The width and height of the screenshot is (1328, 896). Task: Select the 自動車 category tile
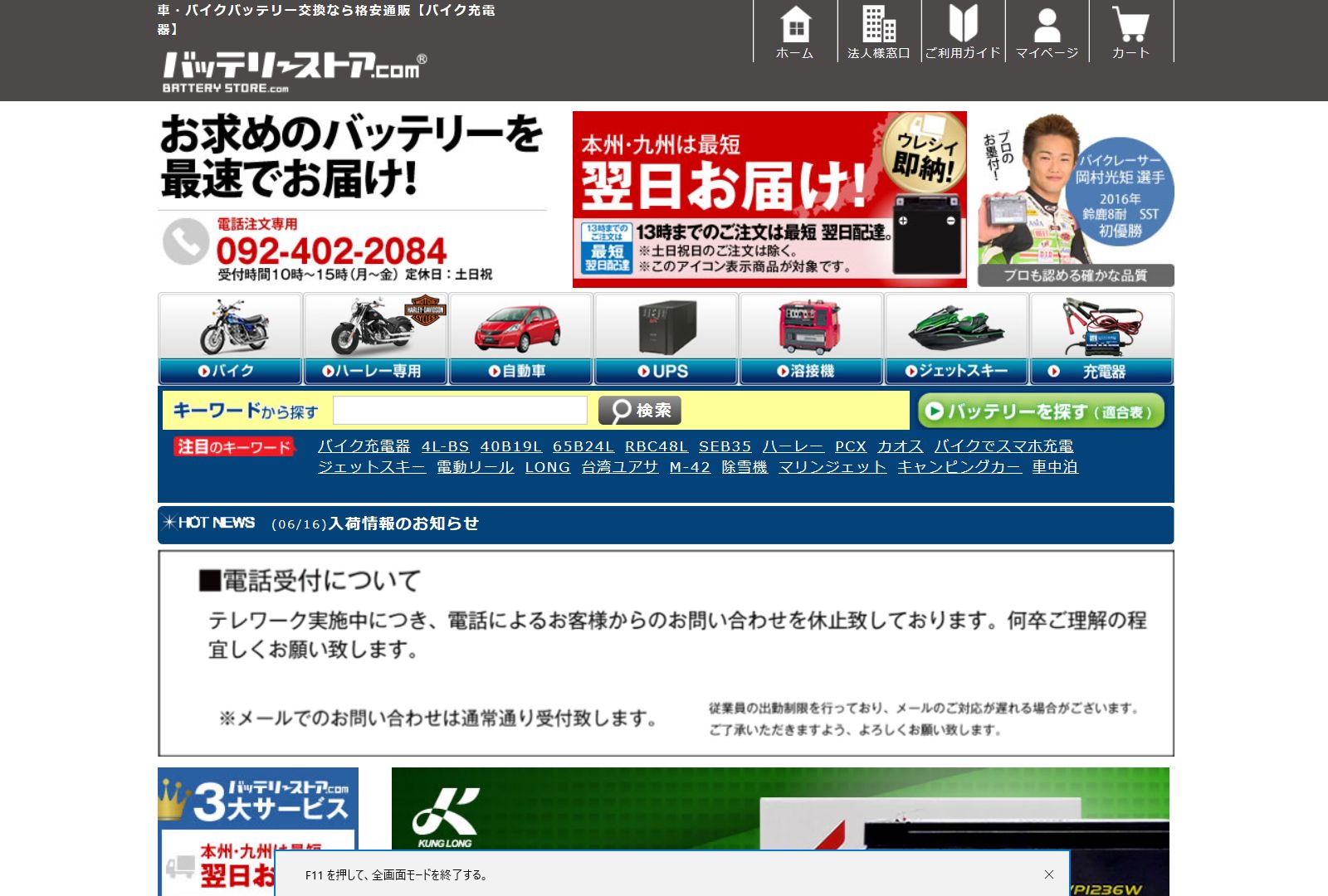520,338
